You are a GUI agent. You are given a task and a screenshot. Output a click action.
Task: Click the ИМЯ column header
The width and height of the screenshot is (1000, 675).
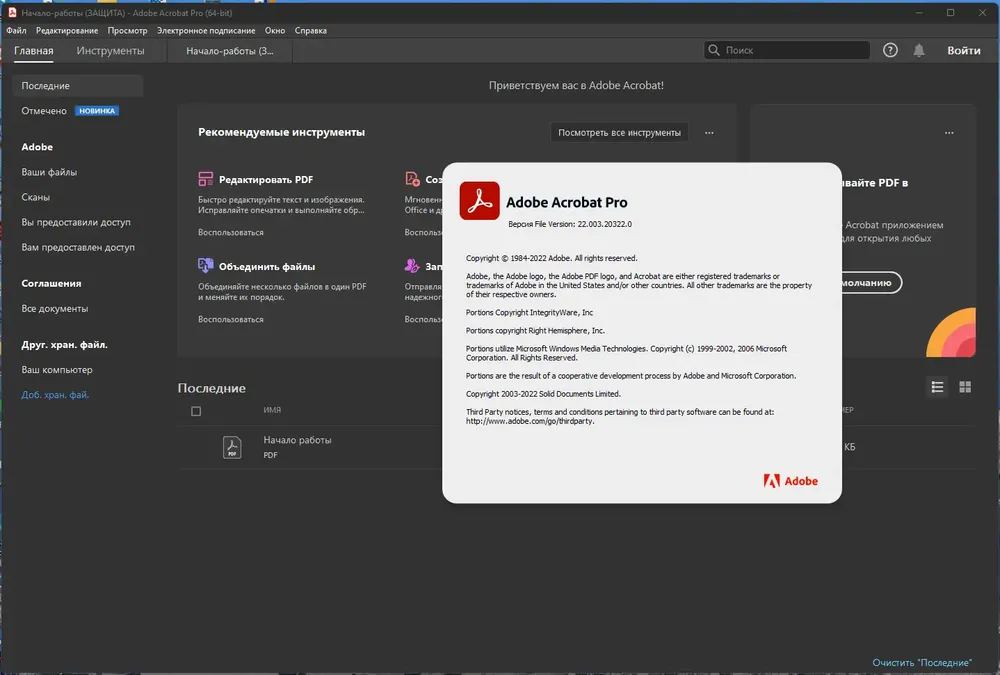click(x=272, y=410)
